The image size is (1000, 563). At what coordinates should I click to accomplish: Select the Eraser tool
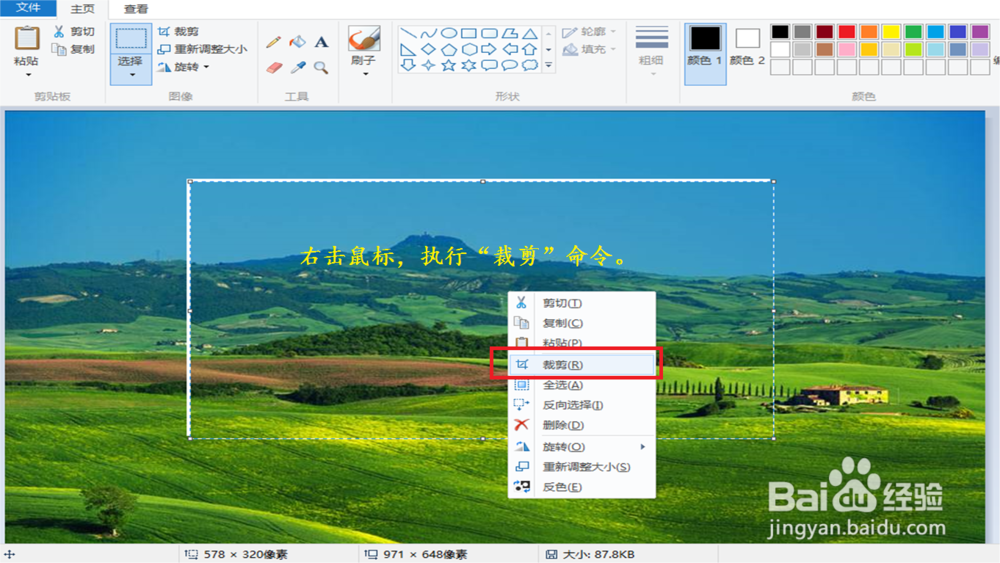[x=274, y=67]
